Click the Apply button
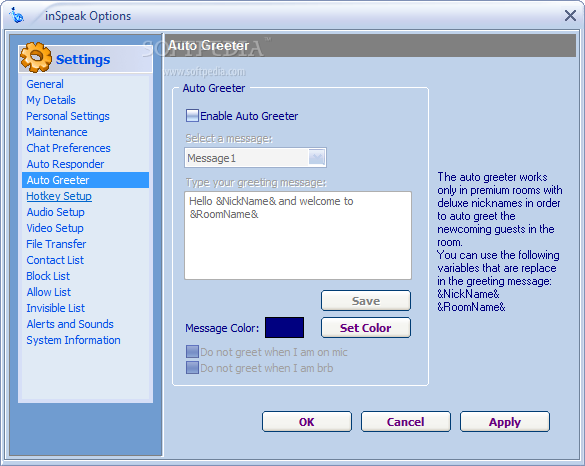 505,422
